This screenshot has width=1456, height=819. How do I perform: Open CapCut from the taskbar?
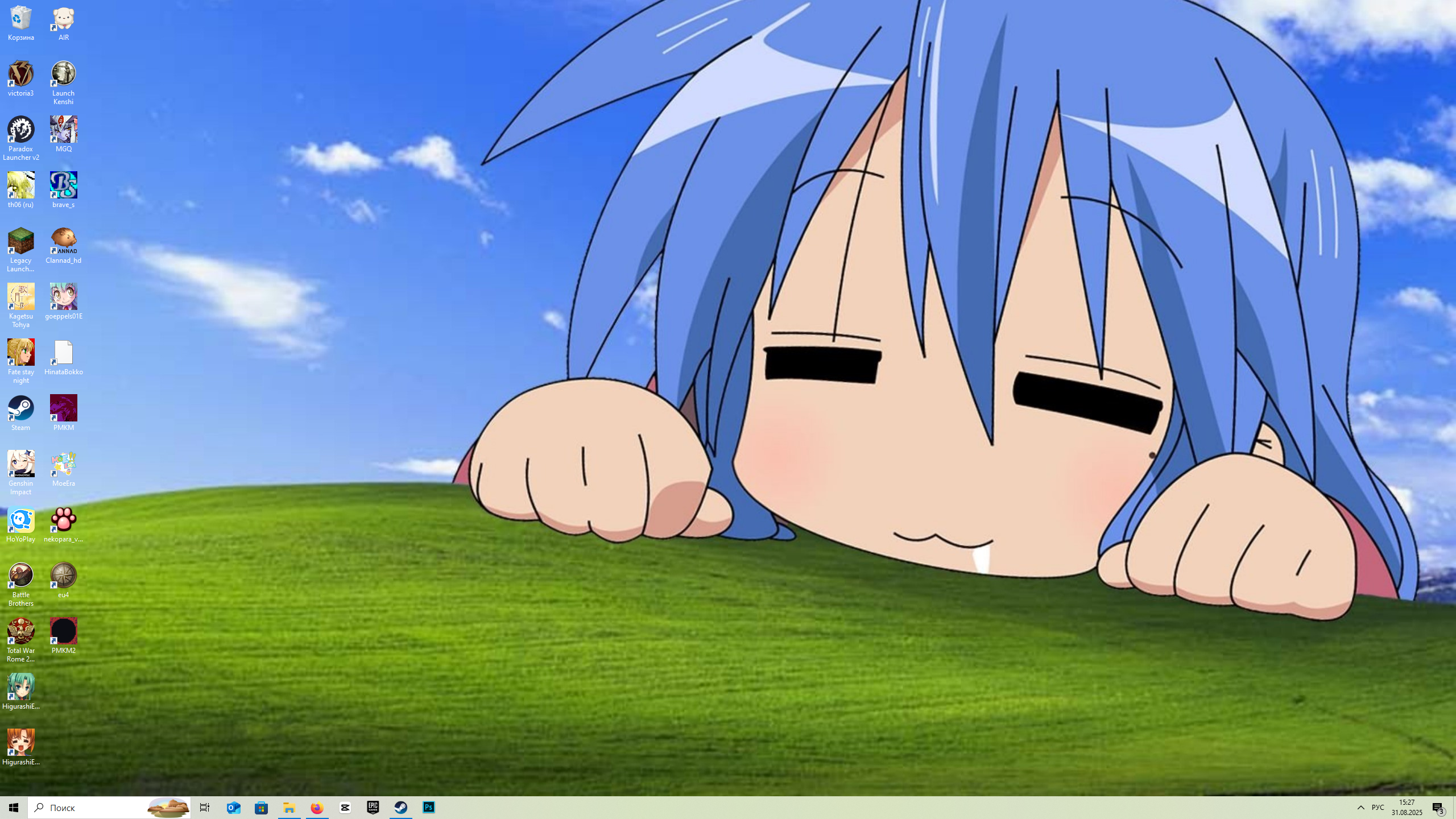pyautogui.click(x=345, y=808)
